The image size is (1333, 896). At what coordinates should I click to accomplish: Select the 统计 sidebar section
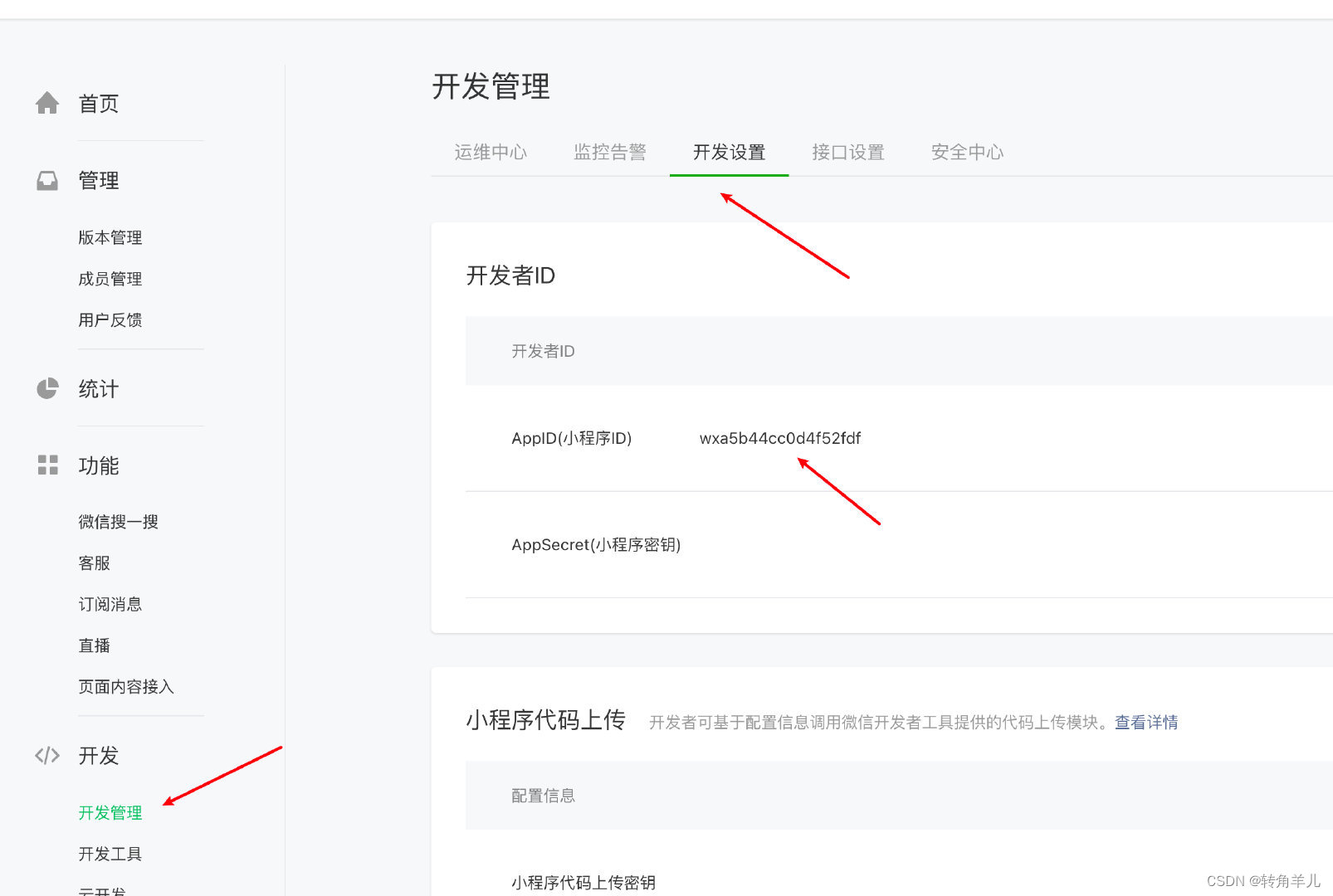[99, 388]
